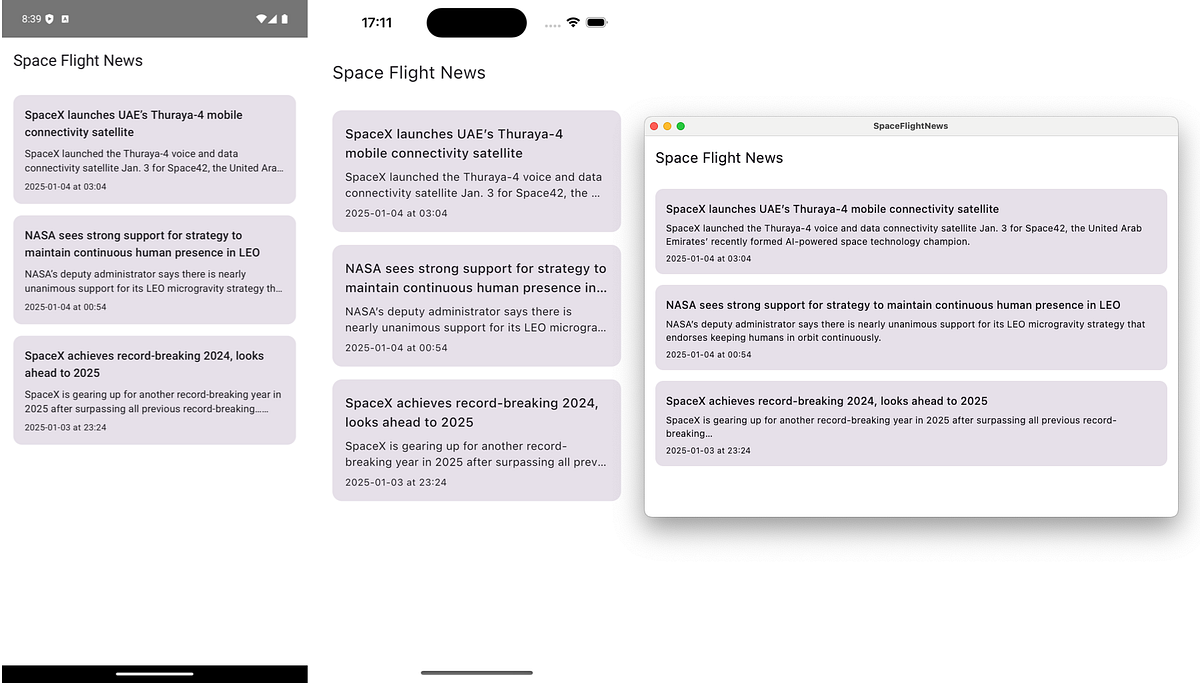Click the SpaceFlightNews window title bar
The width and height of the screenshot is (1200, 683).
coord(910,125)
